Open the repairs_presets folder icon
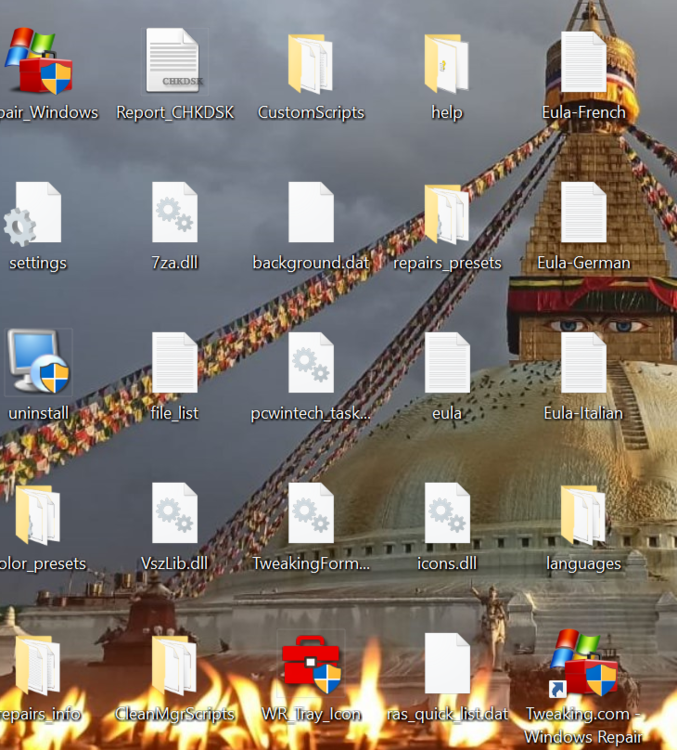Image resolution: width=677 pixels, height=750 pixels. point(446,213)
